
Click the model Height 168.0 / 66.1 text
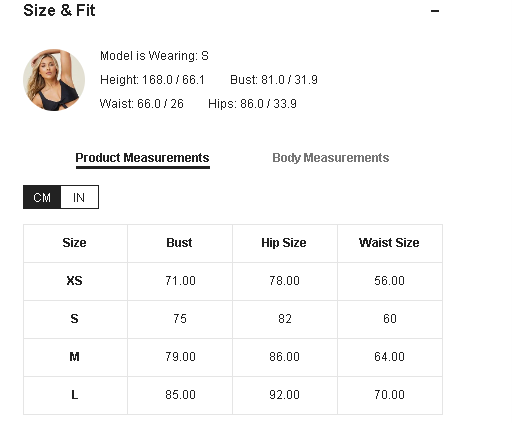tap(152, 80)
